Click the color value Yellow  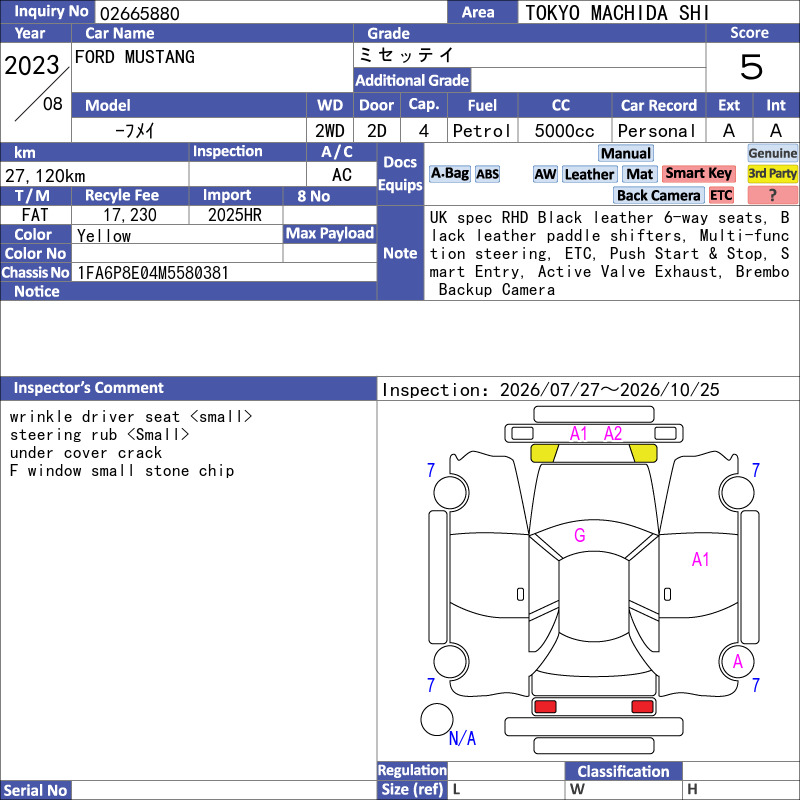tap(104, 235)
